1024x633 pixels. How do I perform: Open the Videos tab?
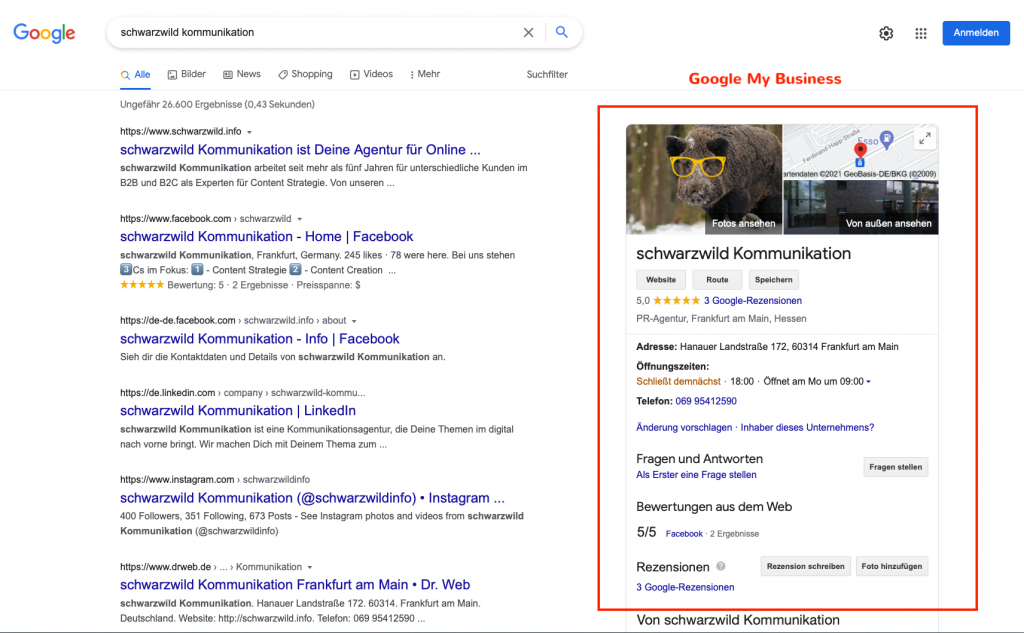click(371, 74)
